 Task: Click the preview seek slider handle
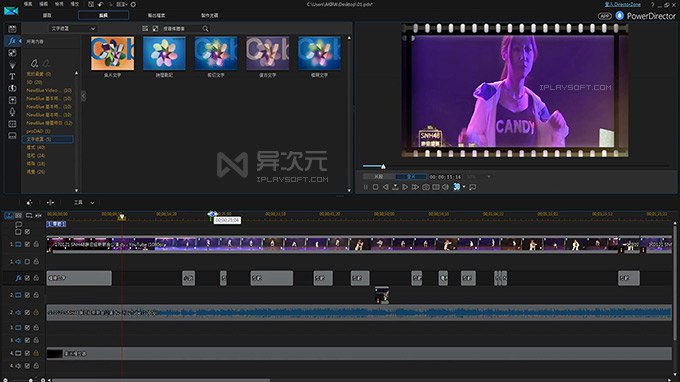pos(383,166)
